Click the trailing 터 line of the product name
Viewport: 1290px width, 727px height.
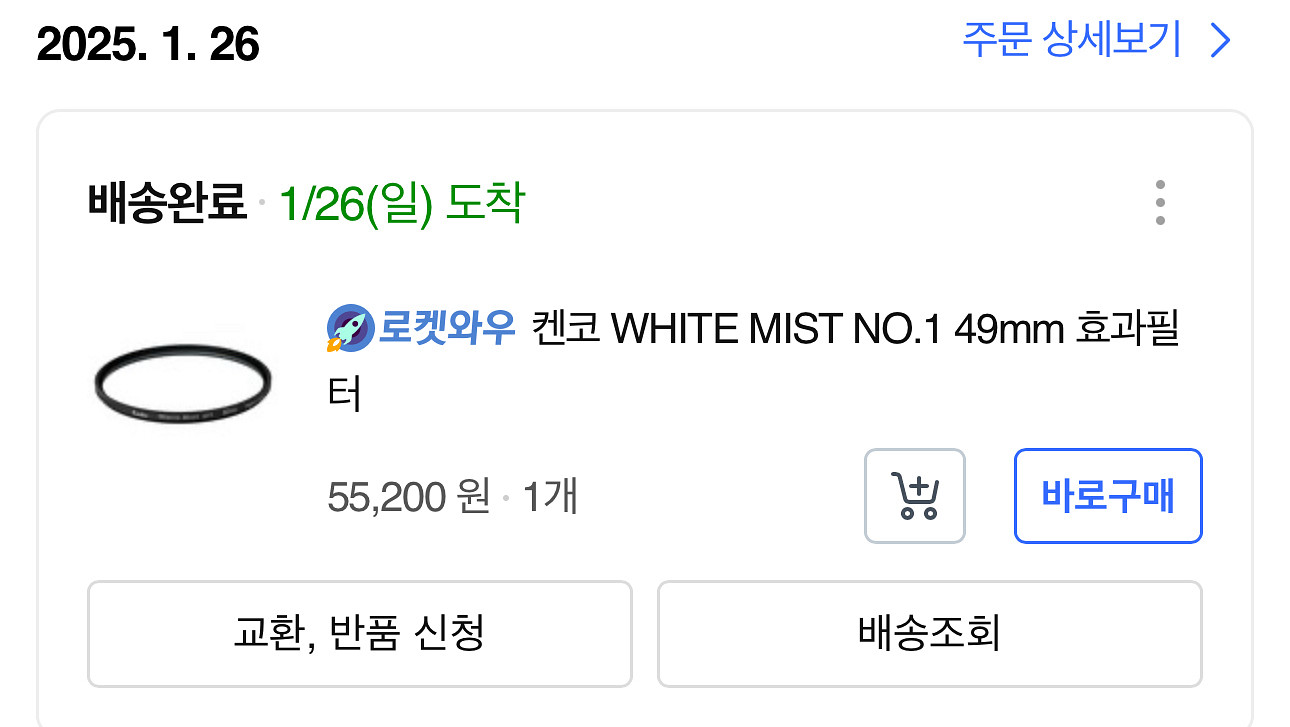click(344, 395)
